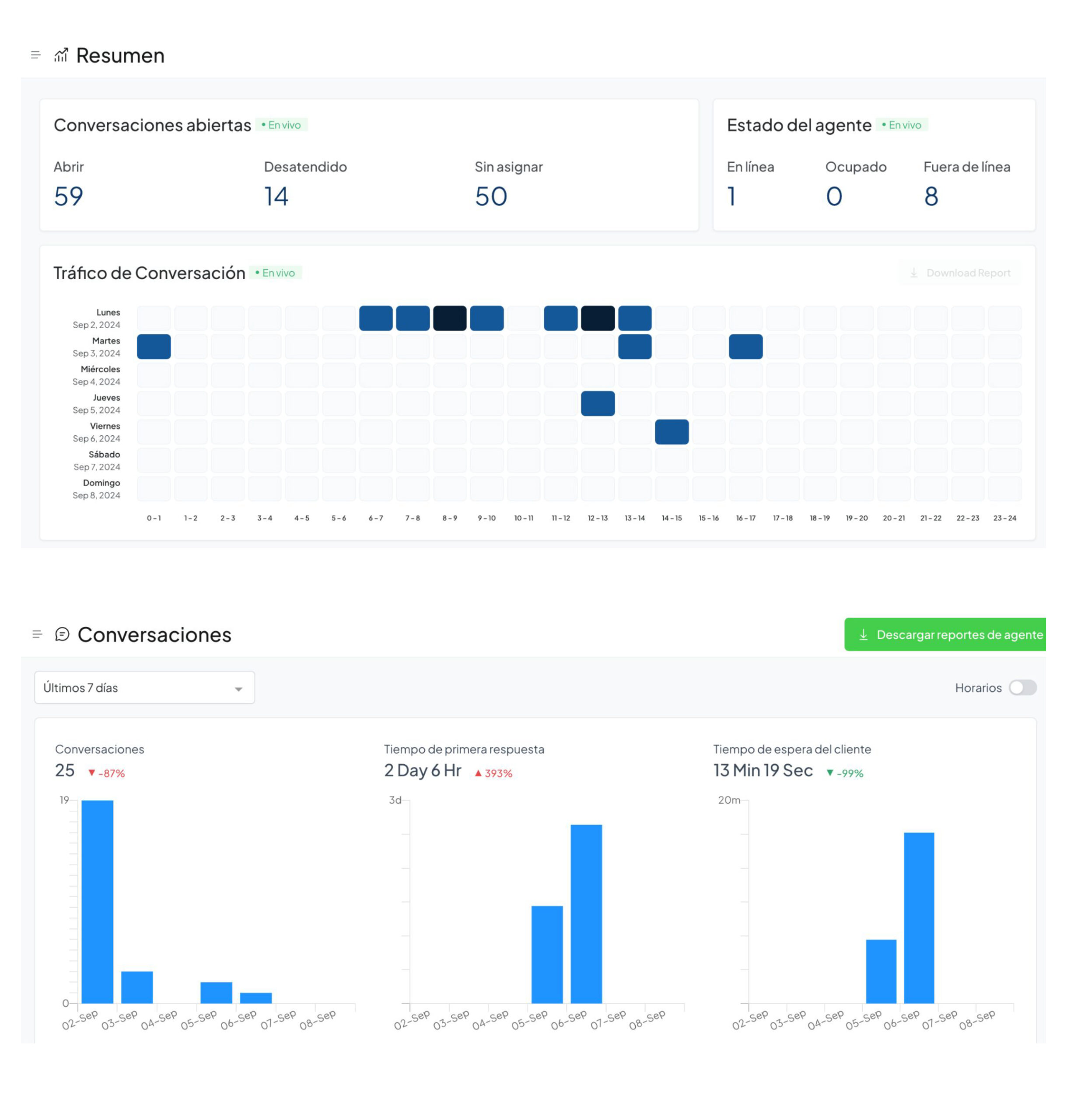Click the Sin asignar count 50
Image resolution: width=1067 pixels, height=1120 pixels.
coord(491,197)
